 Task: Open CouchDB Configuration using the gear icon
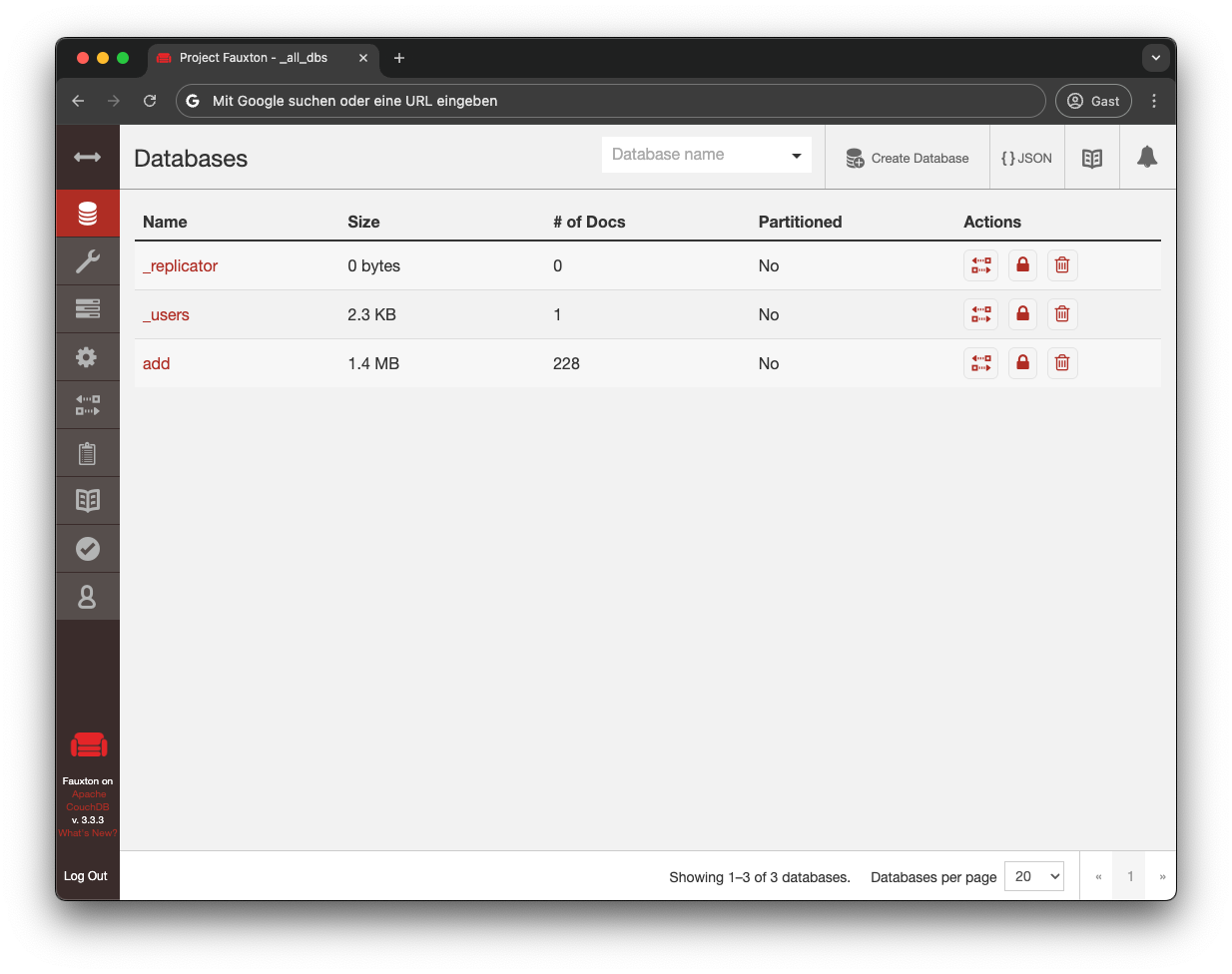(88, 356)
